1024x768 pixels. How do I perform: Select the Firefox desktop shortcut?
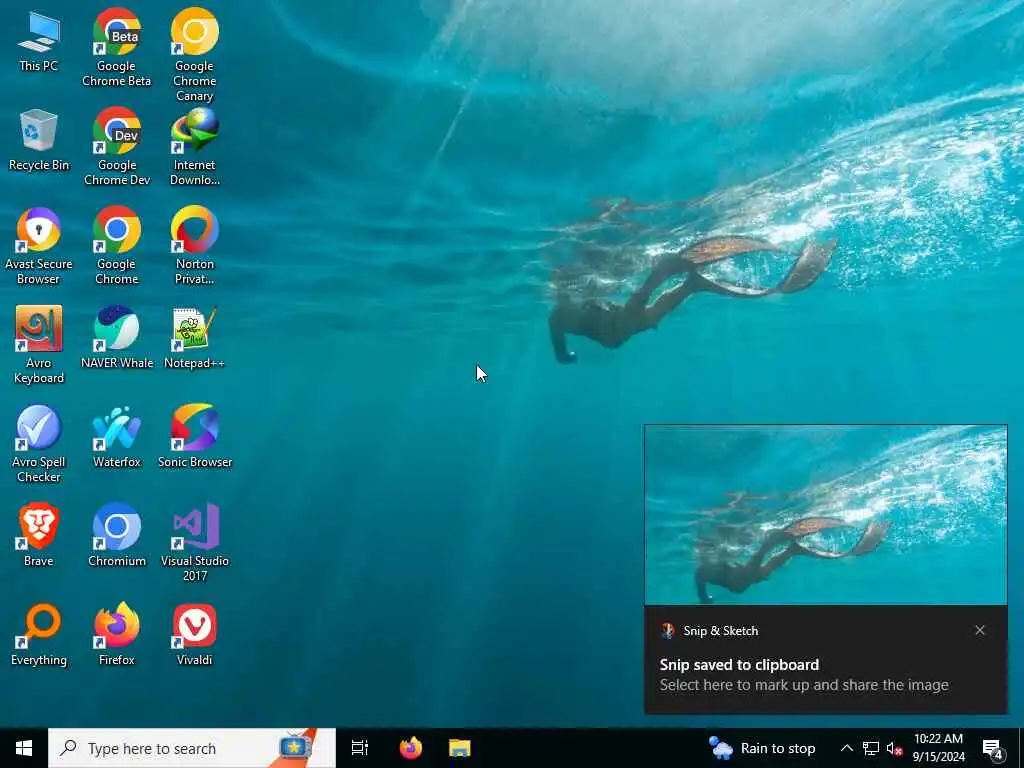point(117,635)
